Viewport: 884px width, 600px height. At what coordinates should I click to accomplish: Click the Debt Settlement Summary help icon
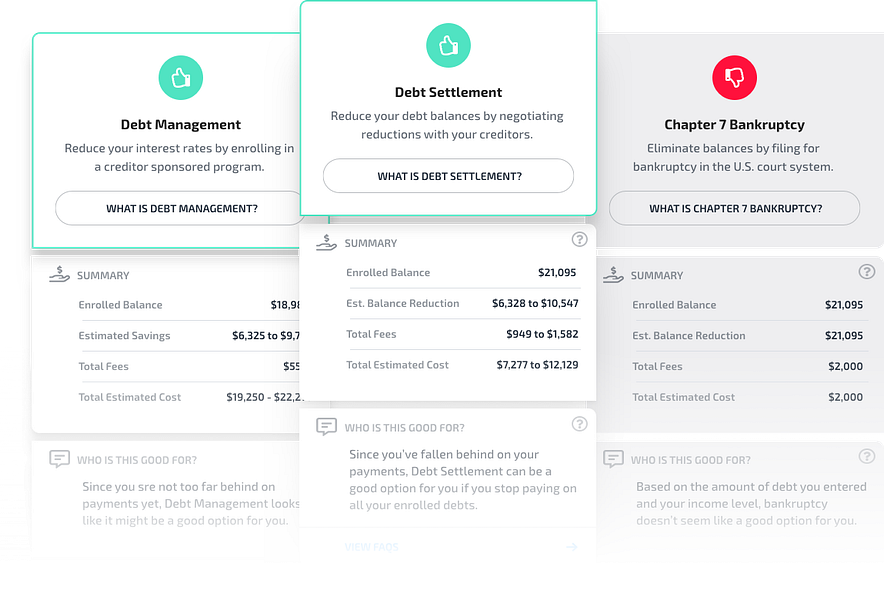click(579, 240)
